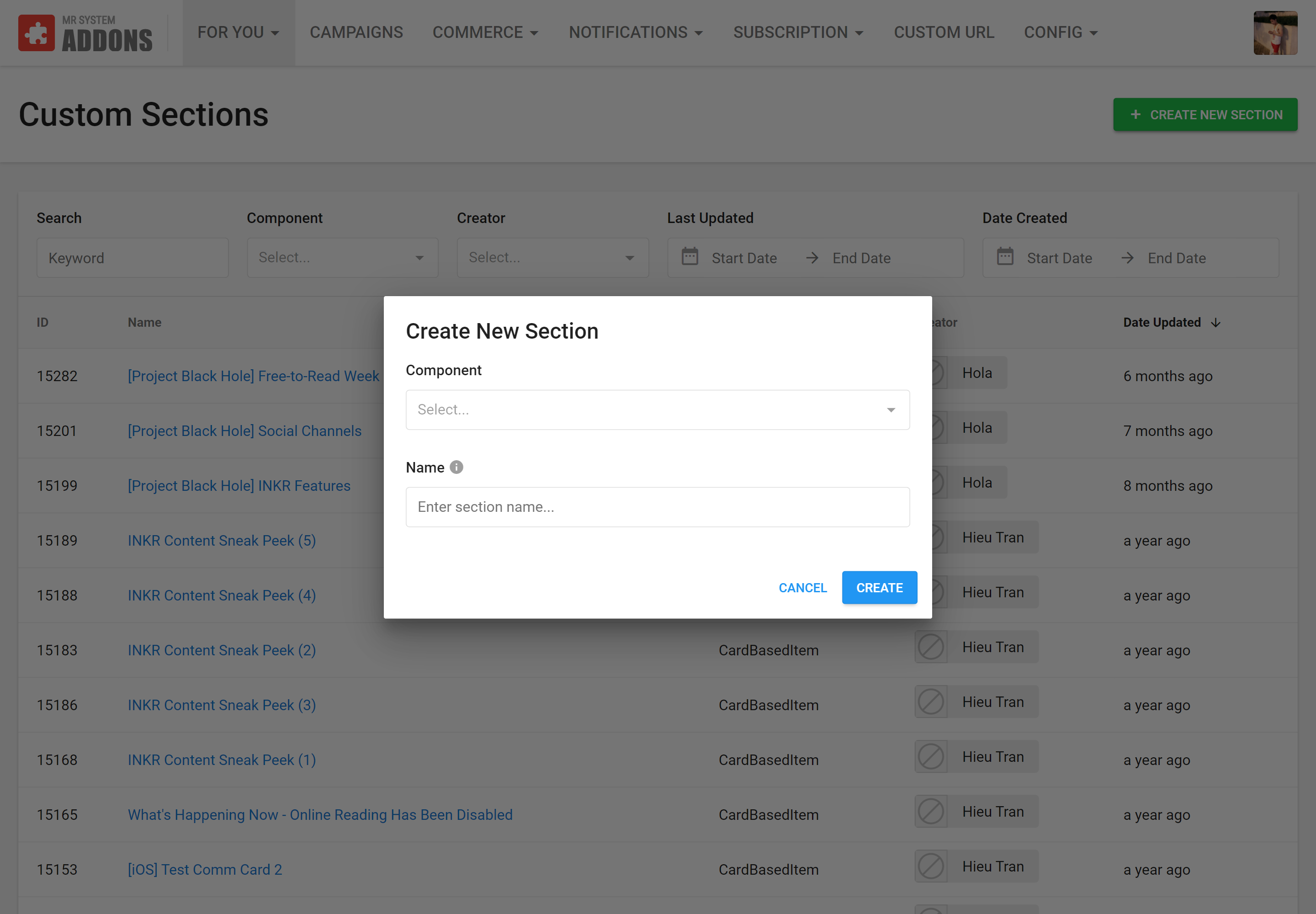Click the Date Created calendar icon

[1005, 256]
